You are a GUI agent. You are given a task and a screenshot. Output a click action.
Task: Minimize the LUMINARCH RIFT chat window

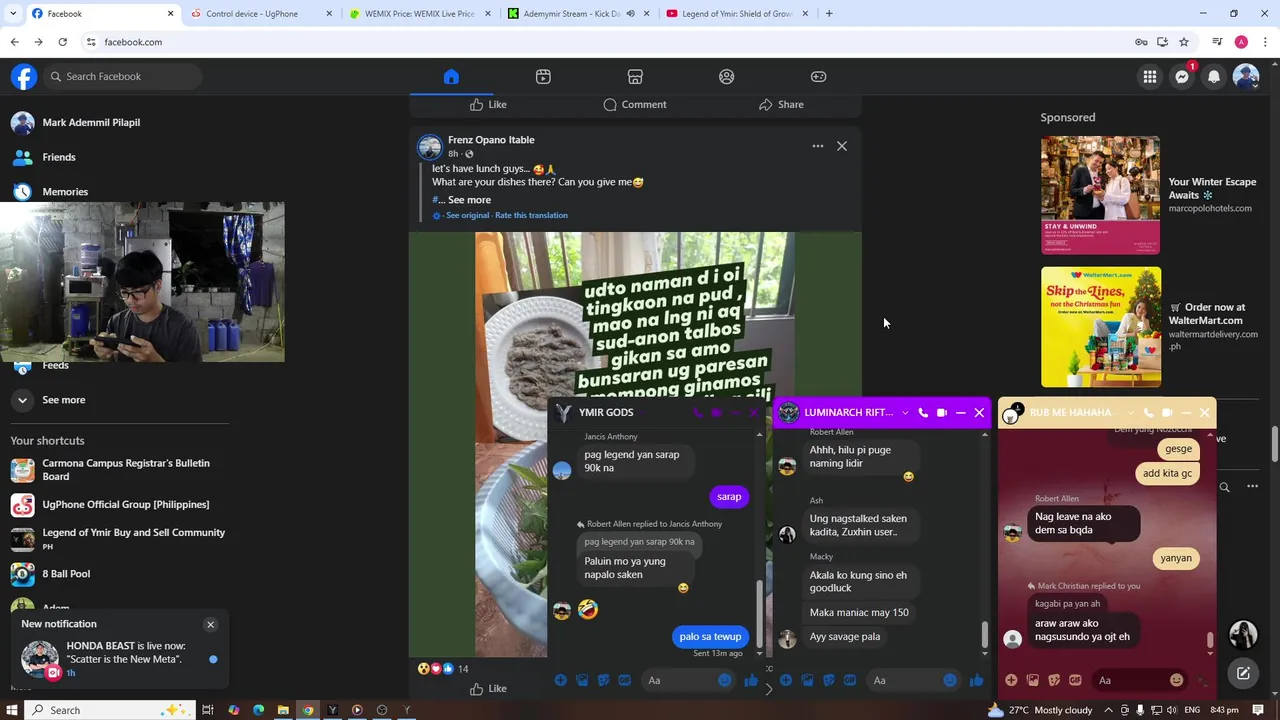click(x=961, y=413)
